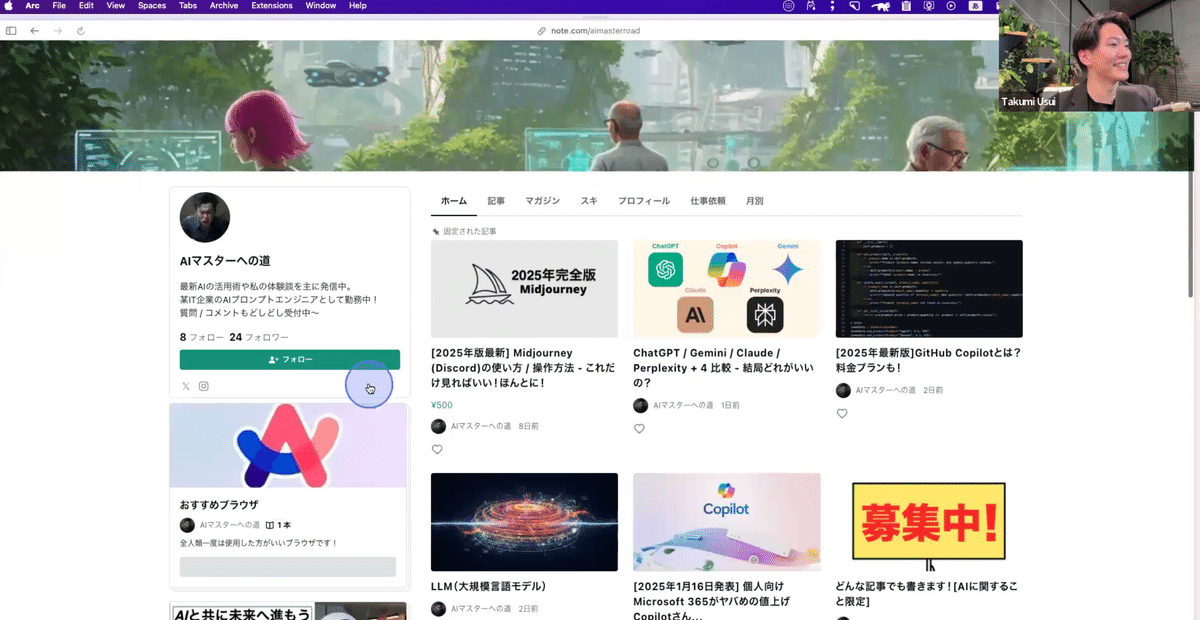1200x620 pixels.
Task: Open the Extensions menu in the menu bar
Action: pos(272,5)
